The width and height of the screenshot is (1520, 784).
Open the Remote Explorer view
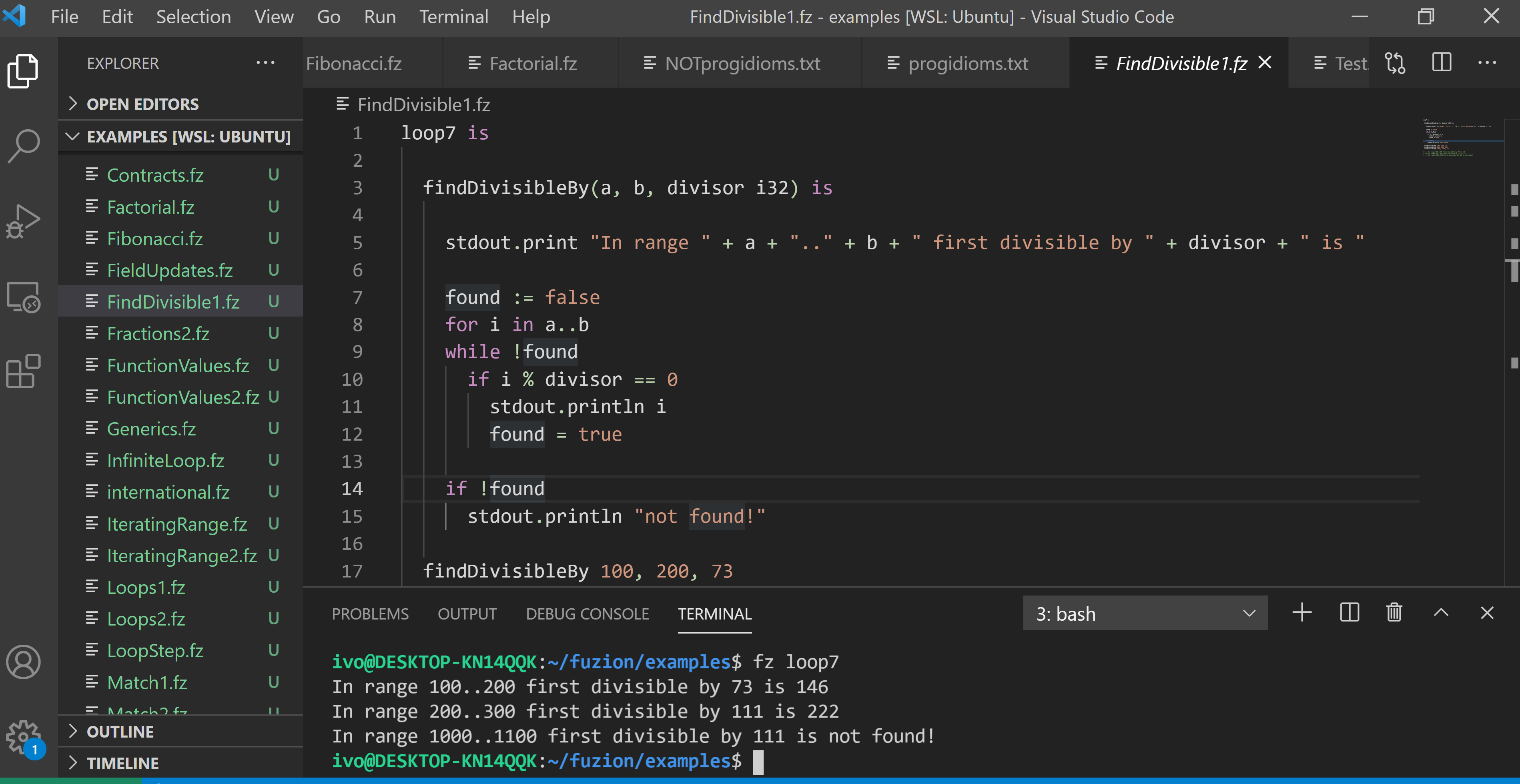point(24,297)
